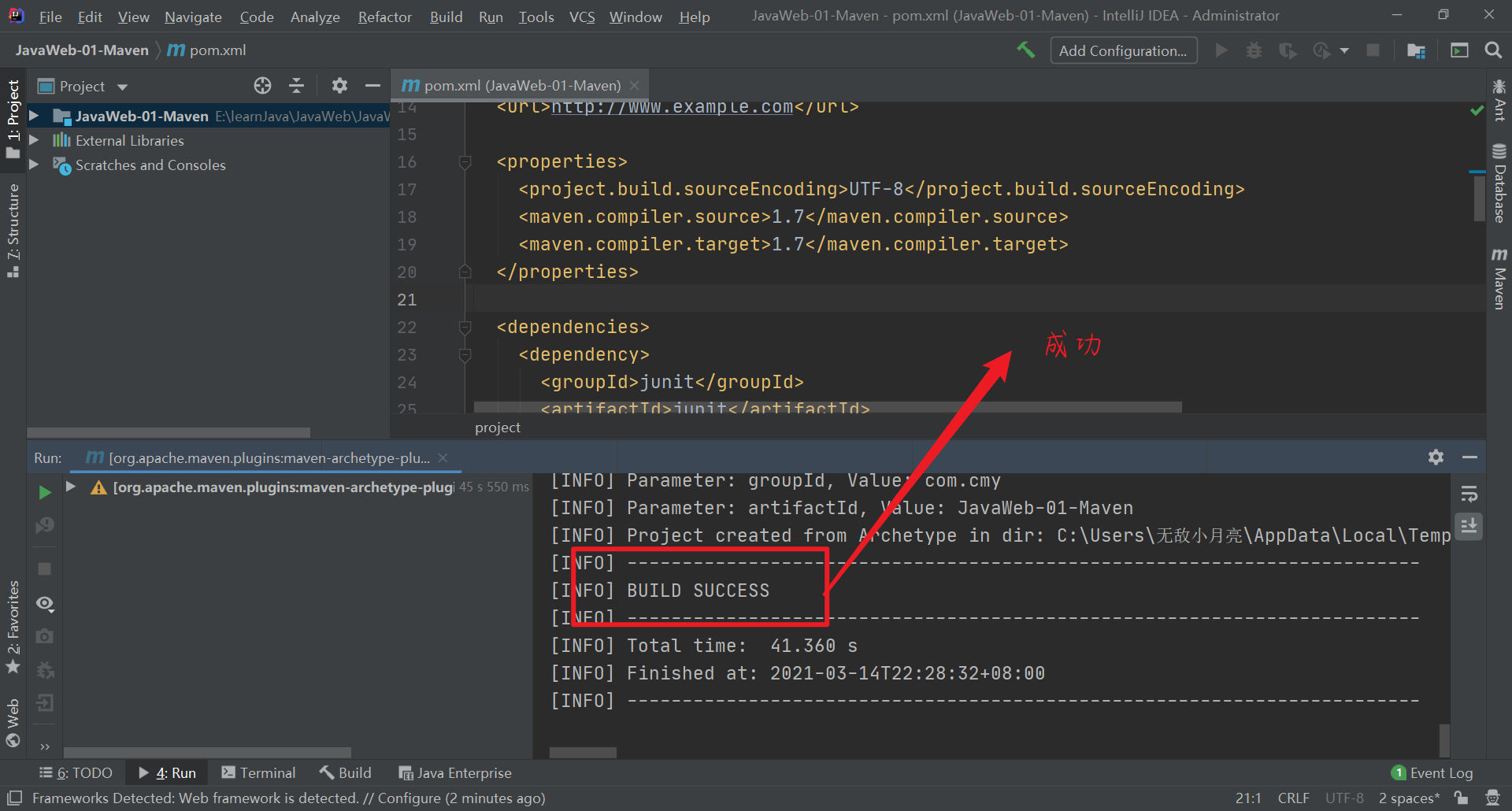Click the Build Project hammer icon
Image resolution: width=1512 pixels, height=811 pixels.
point(1025,50)
